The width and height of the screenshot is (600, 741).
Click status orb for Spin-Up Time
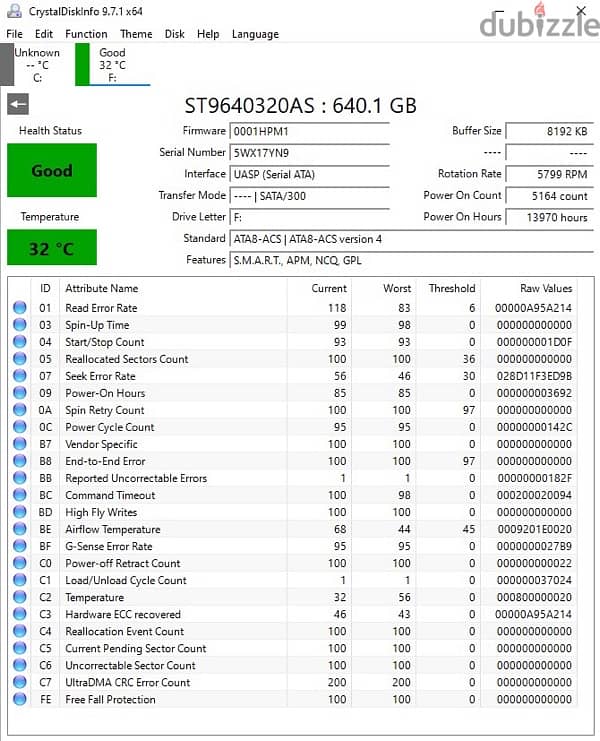20,325
